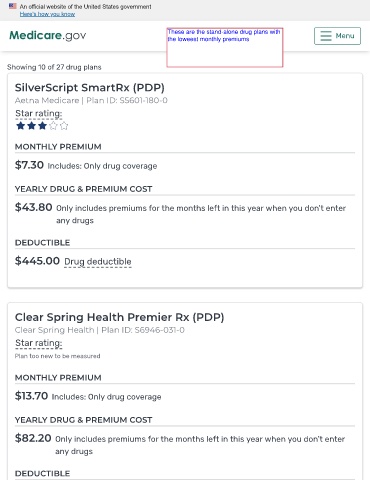Click SilverScript SmartRx (PDP) plan title

90,88
